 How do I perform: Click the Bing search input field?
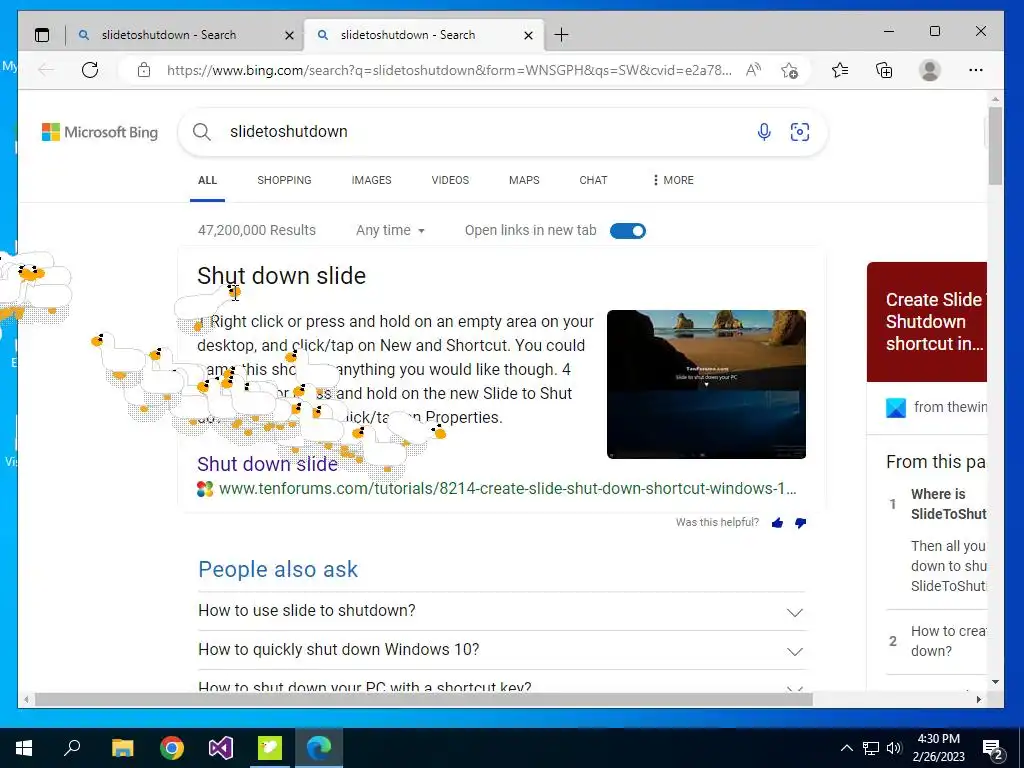click(483, 132)
